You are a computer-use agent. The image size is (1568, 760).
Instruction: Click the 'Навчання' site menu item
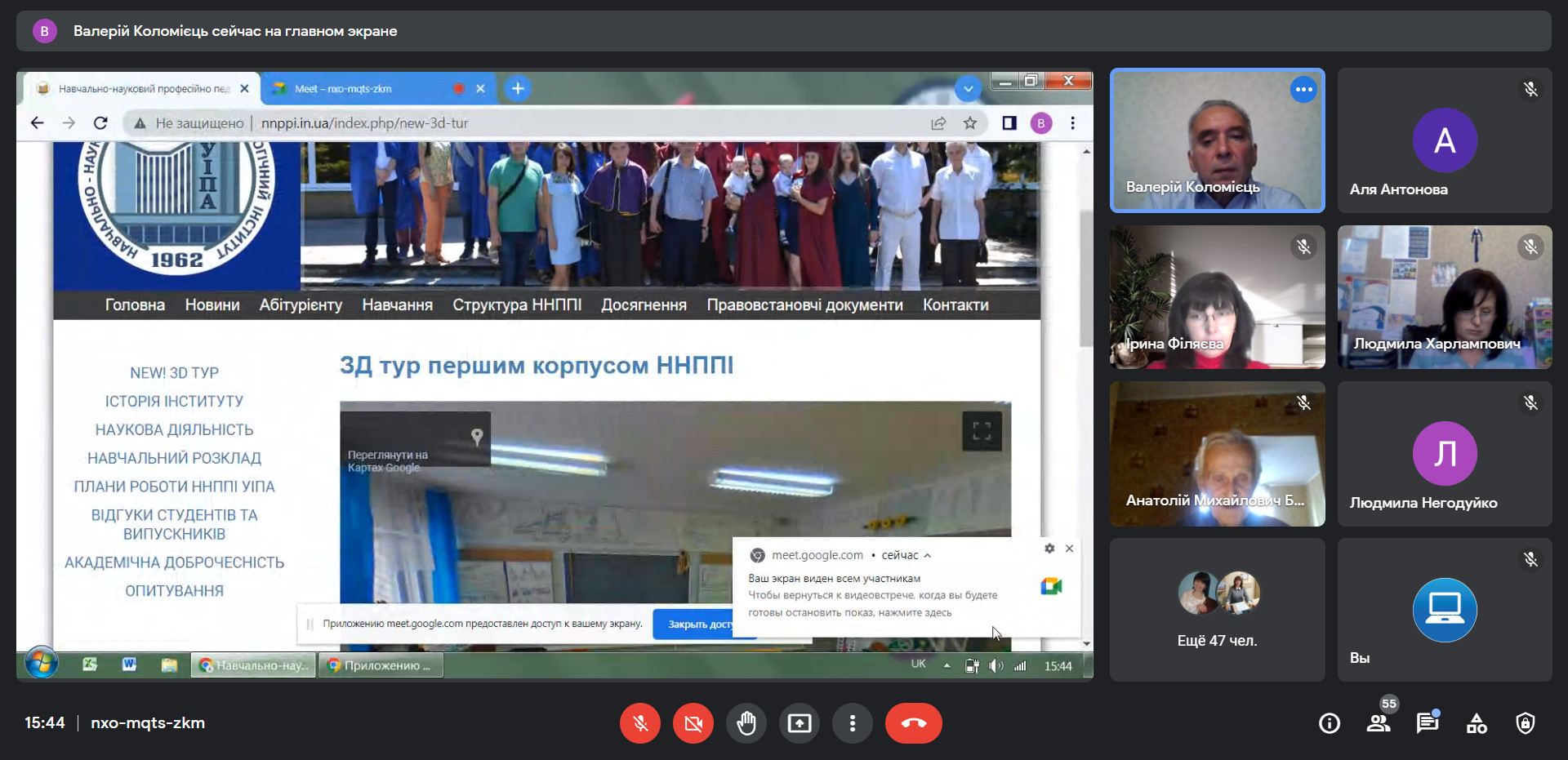coord(397,305)
